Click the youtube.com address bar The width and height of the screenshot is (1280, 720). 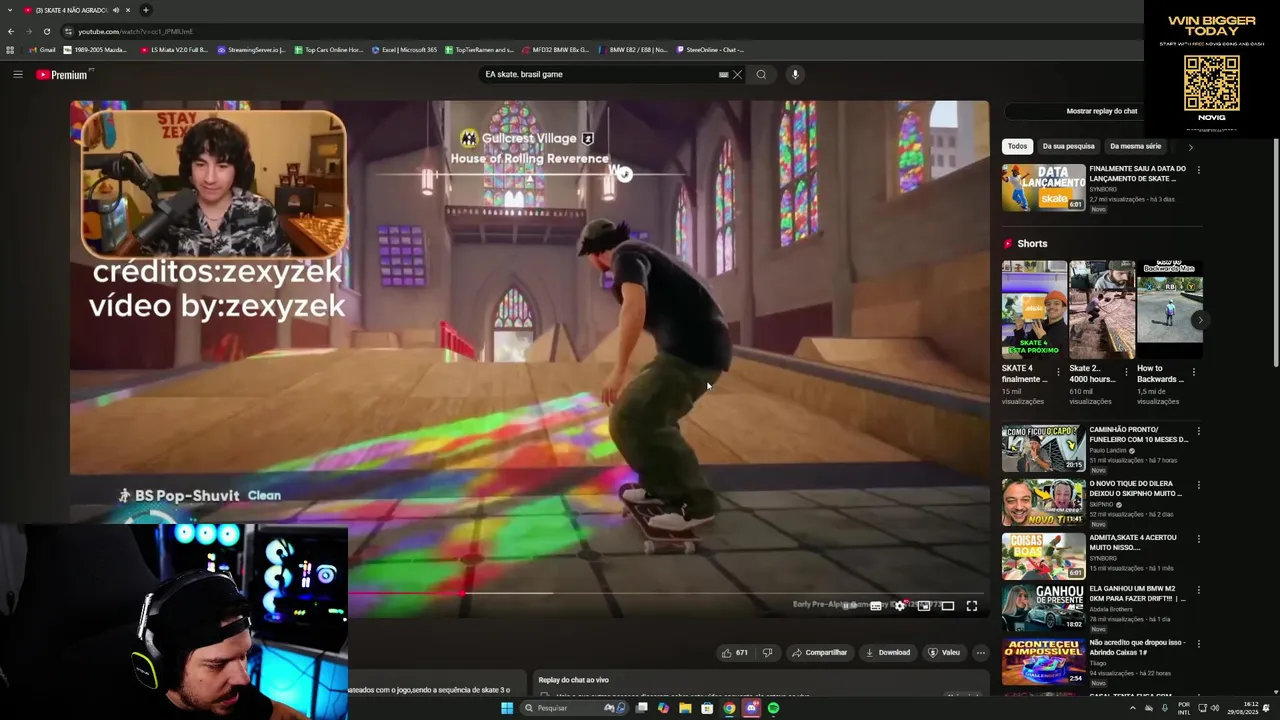click(600, 31)
